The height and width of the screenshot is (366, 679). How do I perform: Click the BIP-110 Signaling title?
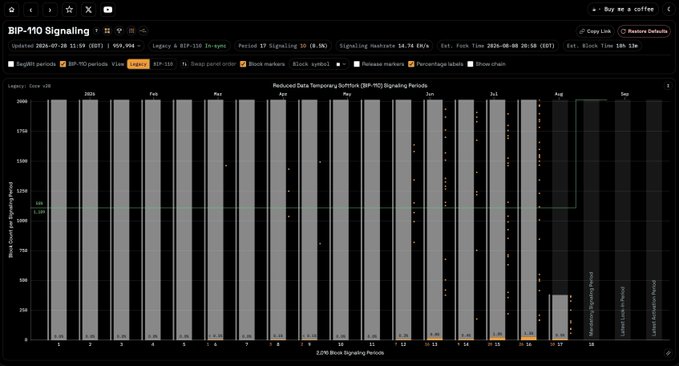(48, 31)
